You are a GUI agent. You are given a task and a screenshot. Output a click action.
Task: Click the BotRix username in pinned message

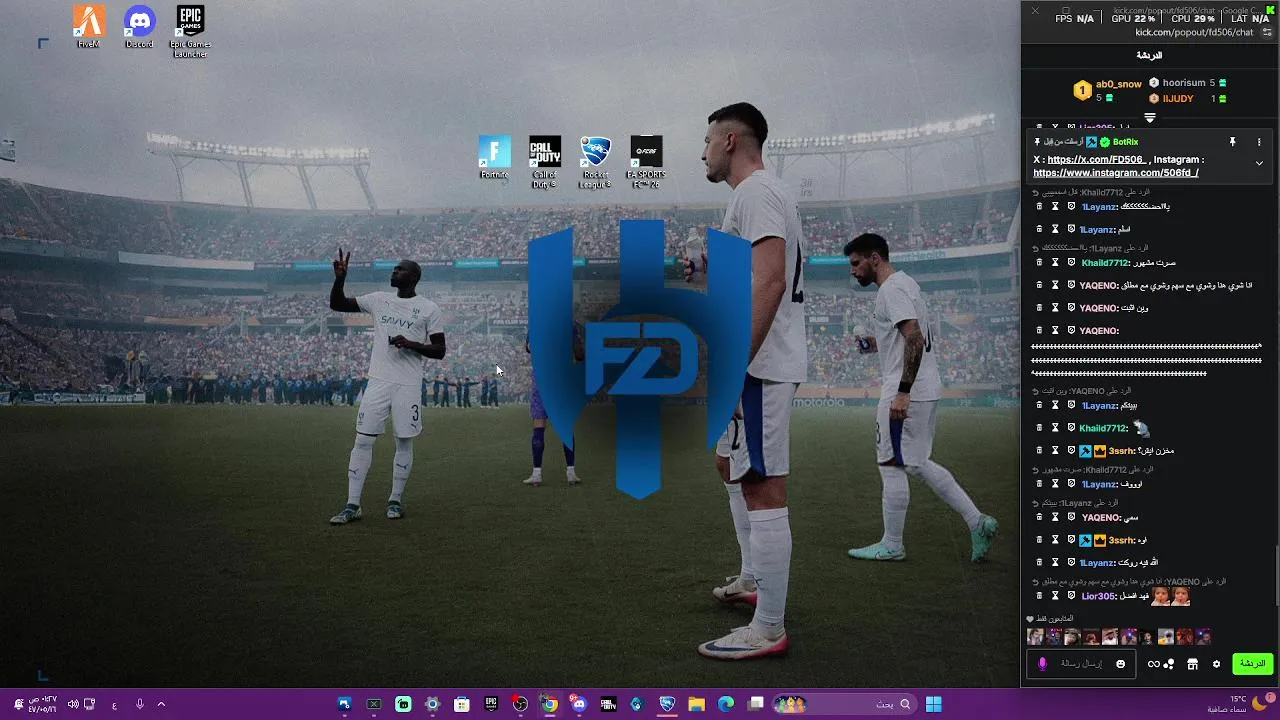(1125, 142)
